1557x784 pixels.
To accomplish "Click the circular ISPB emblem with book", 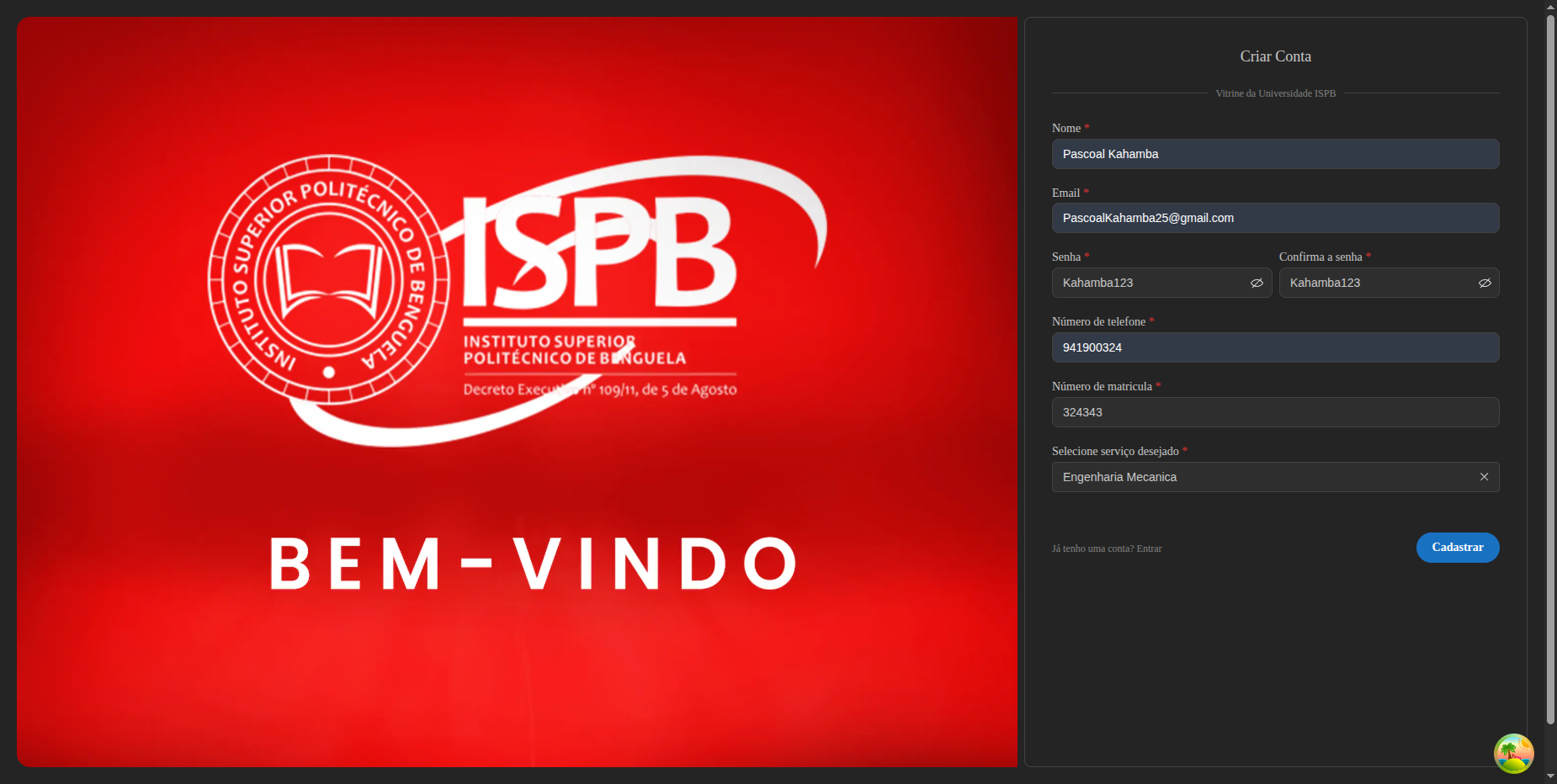I will pos(328,280).
